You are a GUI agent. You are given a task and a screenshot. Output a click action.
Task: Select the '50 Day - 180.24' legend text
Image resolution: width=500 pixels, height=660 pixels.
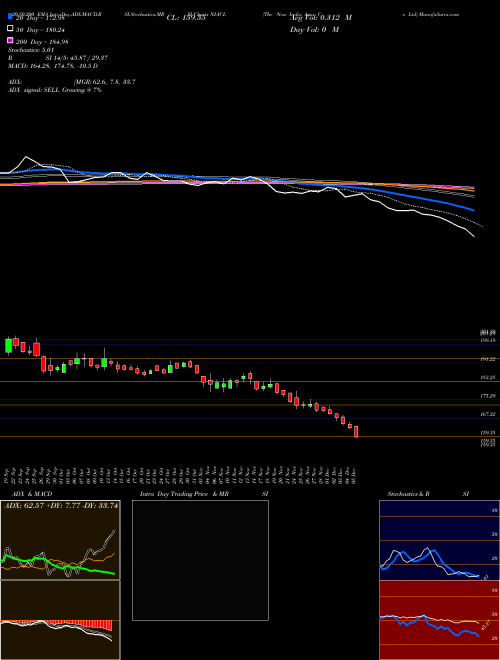(x=40, y=30)
